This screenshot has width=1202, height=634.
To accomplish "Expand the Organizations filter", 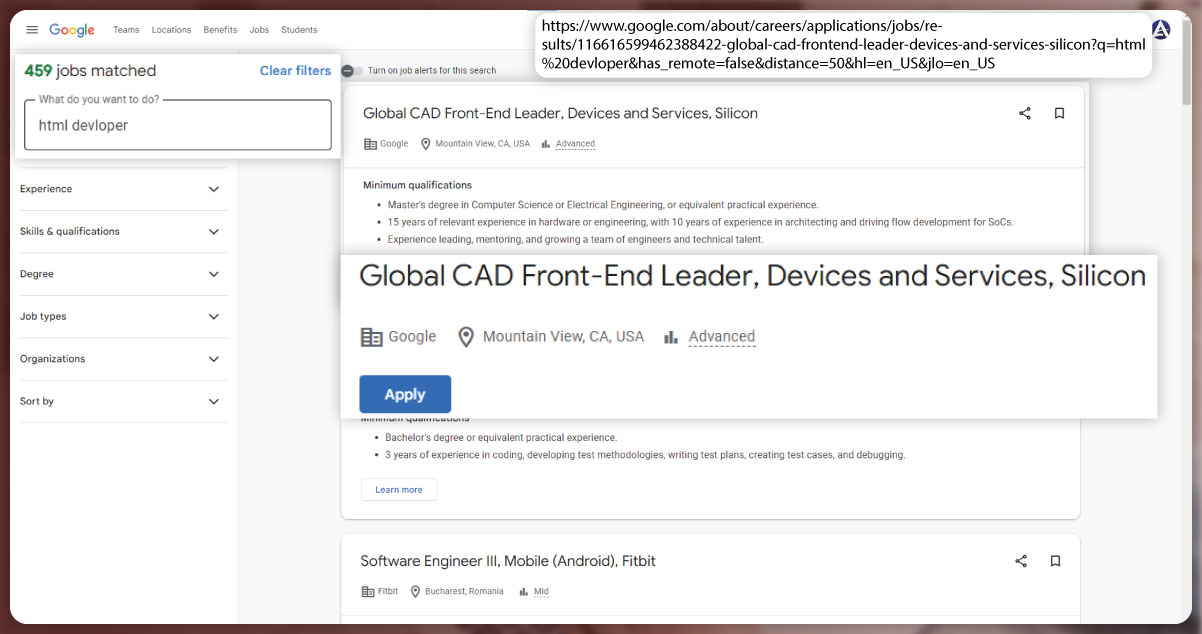I will pyautogui.click(x=124, y=359).
